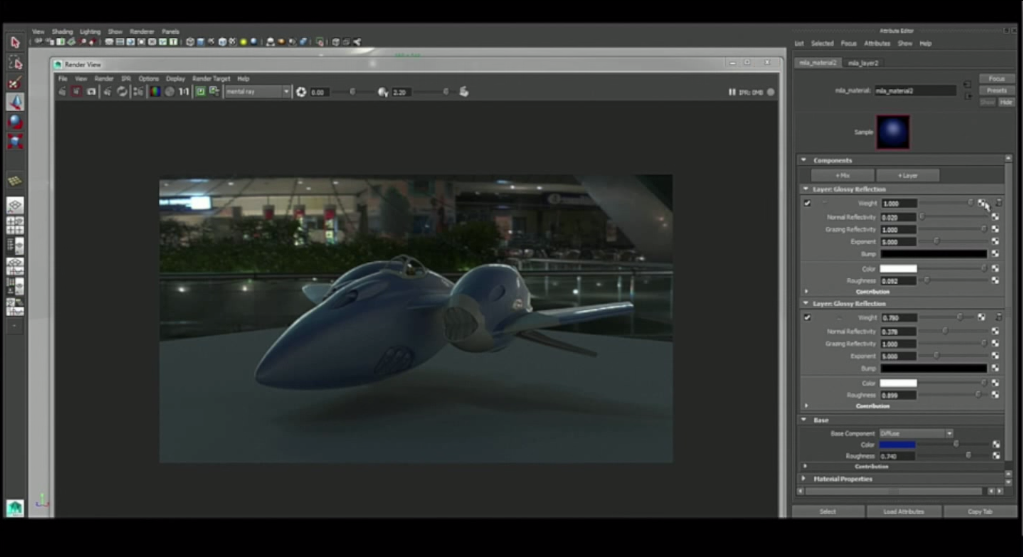Screen dimensions: 1023x557
Task: Click the 1:1 real size icon
Action: [184, 91]
